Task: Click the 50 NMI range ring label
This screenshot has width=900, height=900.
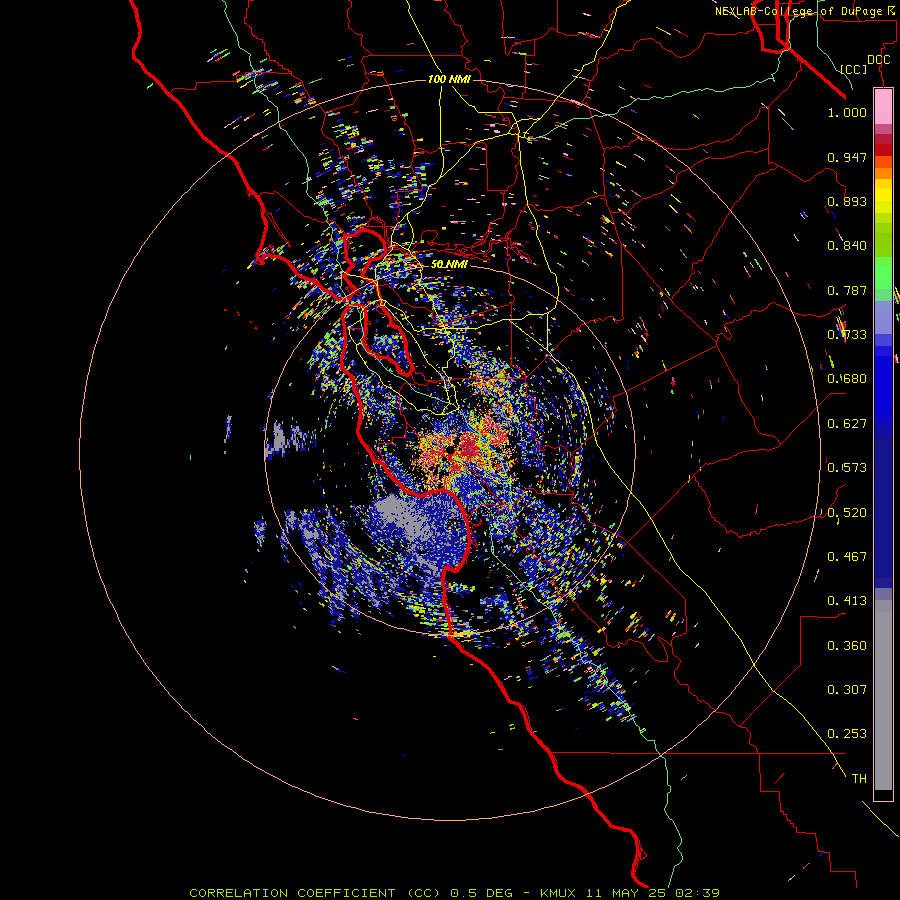Action: tap(449, 264)
